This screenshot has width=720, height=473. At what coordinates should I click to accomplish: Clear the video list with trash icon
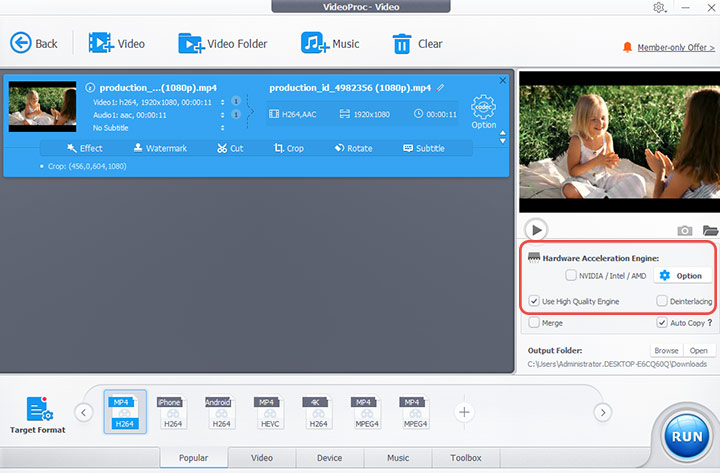(x=417, y=43)
